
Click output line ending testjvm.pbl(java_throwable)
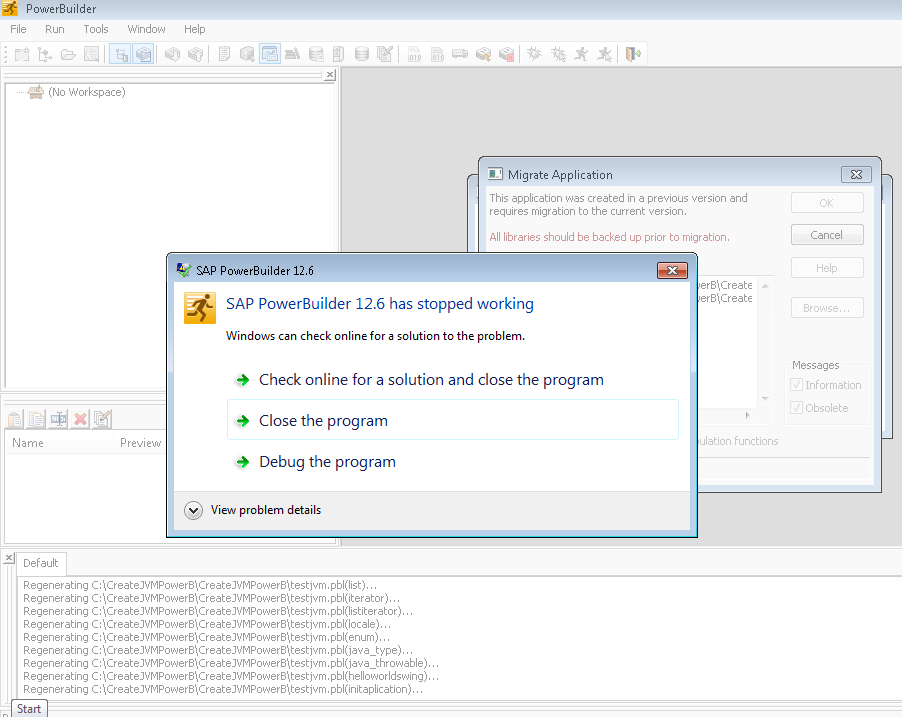(231, 663)
